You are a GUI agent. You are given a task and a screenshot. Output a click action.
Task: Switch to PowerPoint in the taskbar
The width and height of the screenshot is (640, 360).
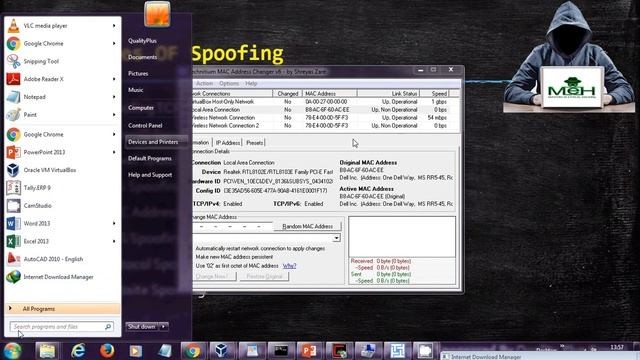[x=309, y=351]
